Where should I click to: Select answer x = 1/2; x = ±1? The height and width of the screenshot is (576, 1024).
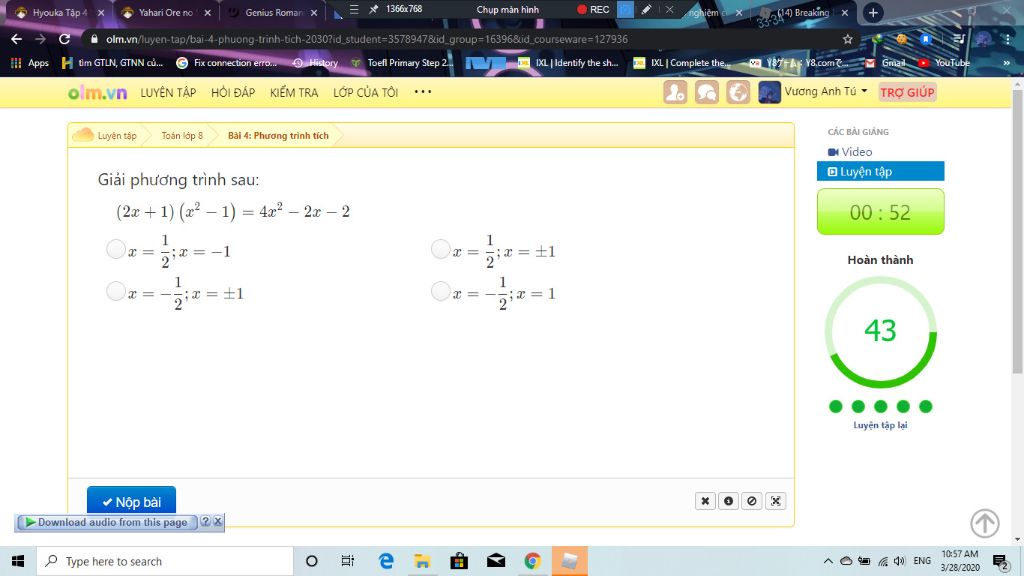coord(441,249)
